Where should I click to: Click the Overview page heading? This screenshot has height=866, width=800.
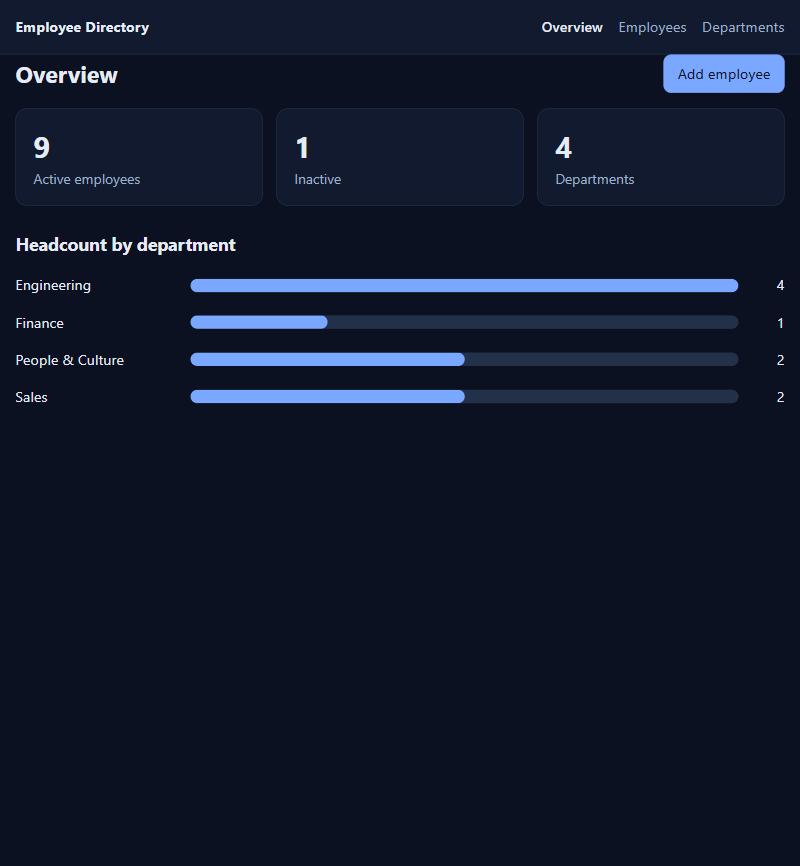click(x=66, y=75)
